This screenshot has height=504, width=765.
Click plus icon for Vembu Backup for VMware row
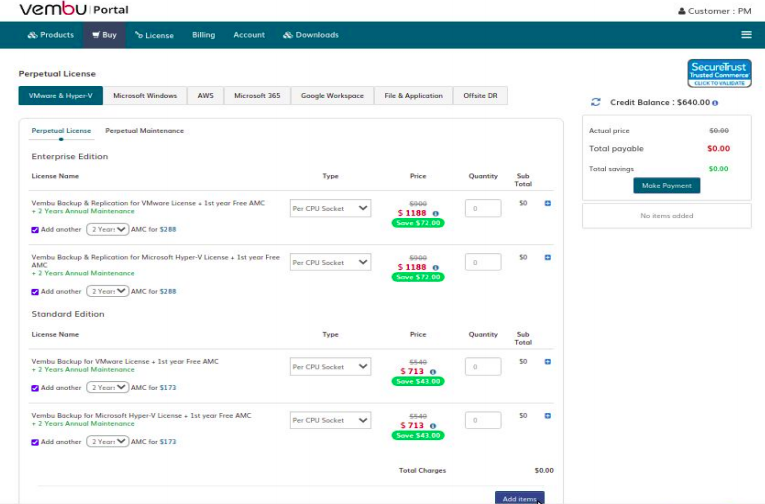(547, 362)
